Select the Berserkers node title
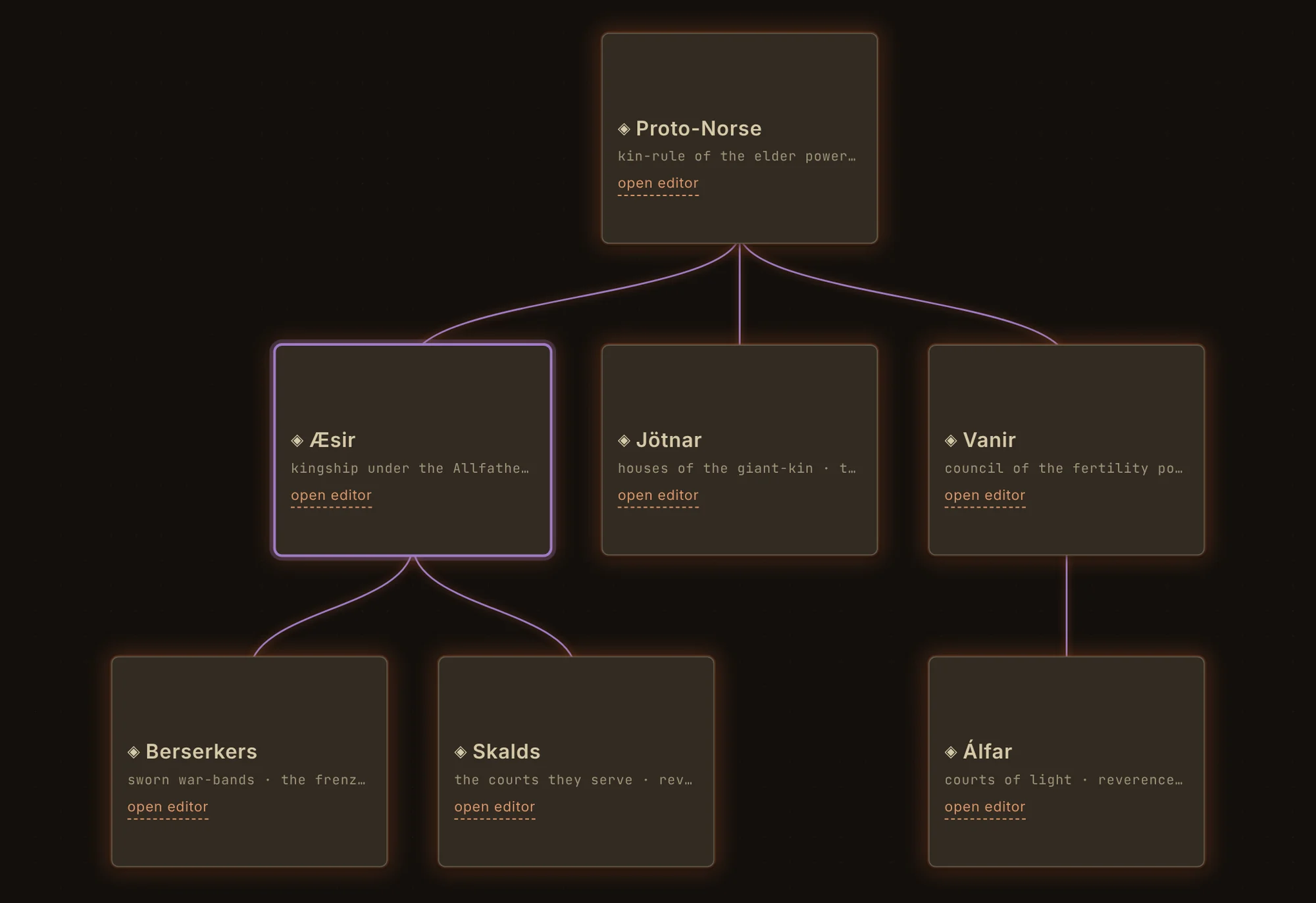Image resolution: width=1316 pixels, height=903 pixels. click(201, 752)
